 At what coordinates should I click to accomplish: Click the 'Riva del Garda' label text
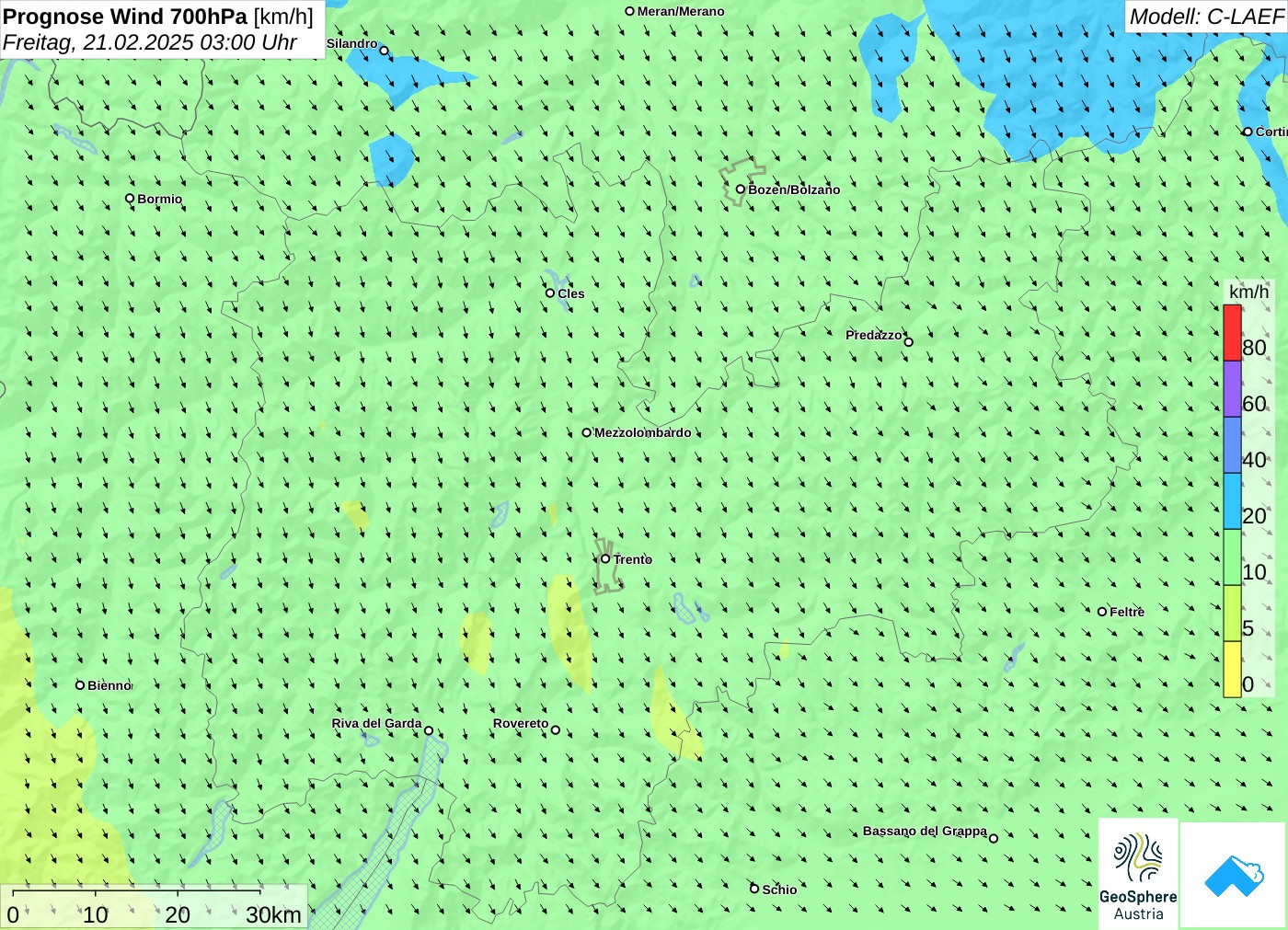[376, 724]
